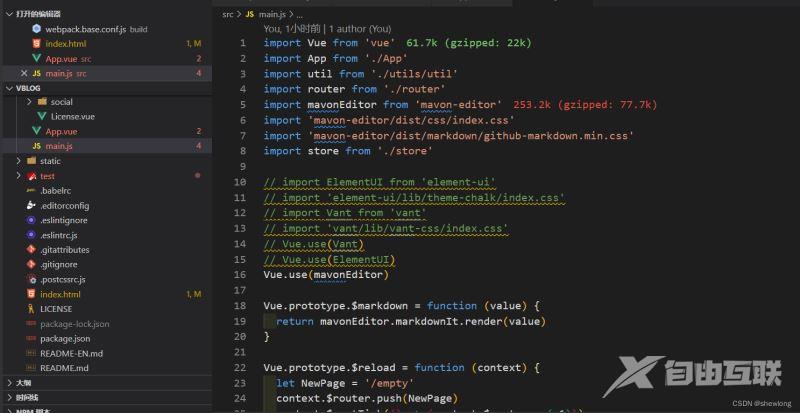Click the markdown icon of README.md

pos(31,368)
